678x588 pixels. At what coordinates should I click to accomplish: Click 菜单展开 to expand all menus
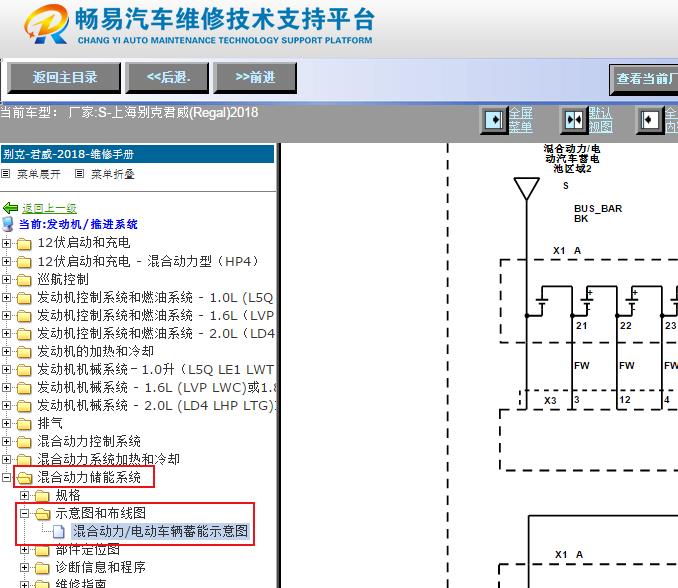(x=38, y=174)
